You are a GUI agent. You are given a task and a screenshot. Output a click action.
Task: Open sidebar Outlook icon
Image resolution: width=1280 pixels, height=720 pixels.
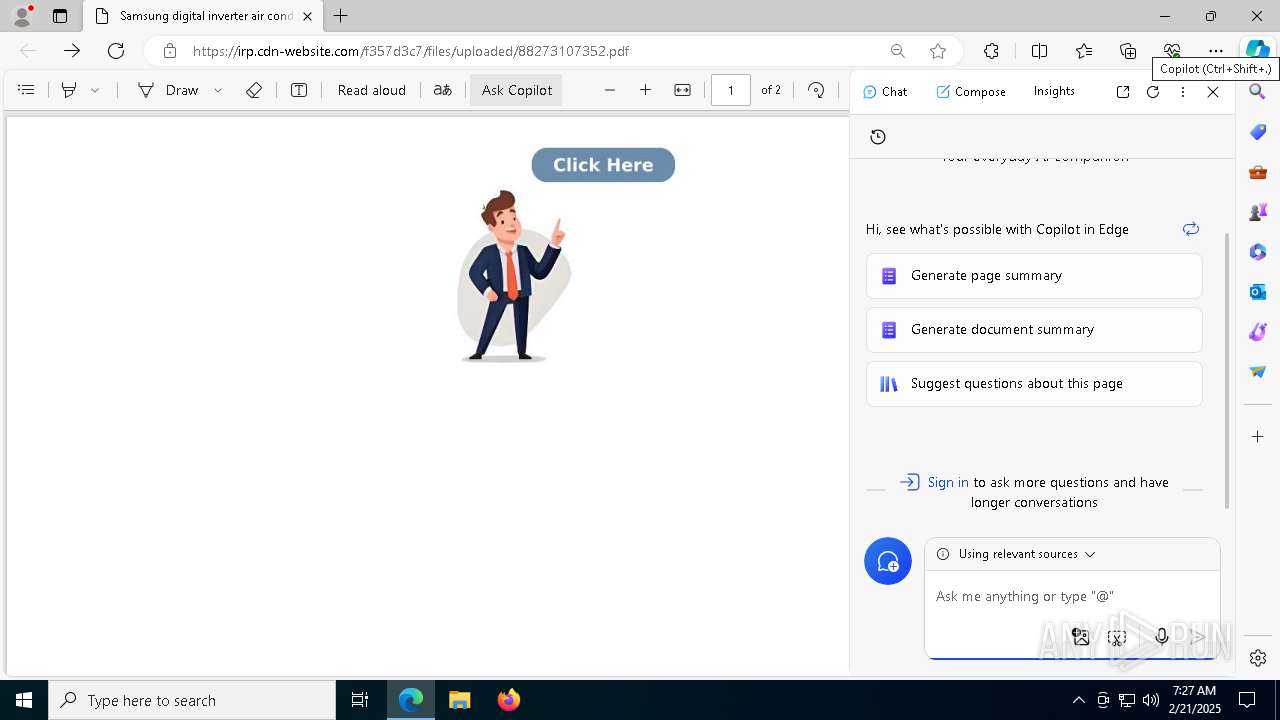1258,292
